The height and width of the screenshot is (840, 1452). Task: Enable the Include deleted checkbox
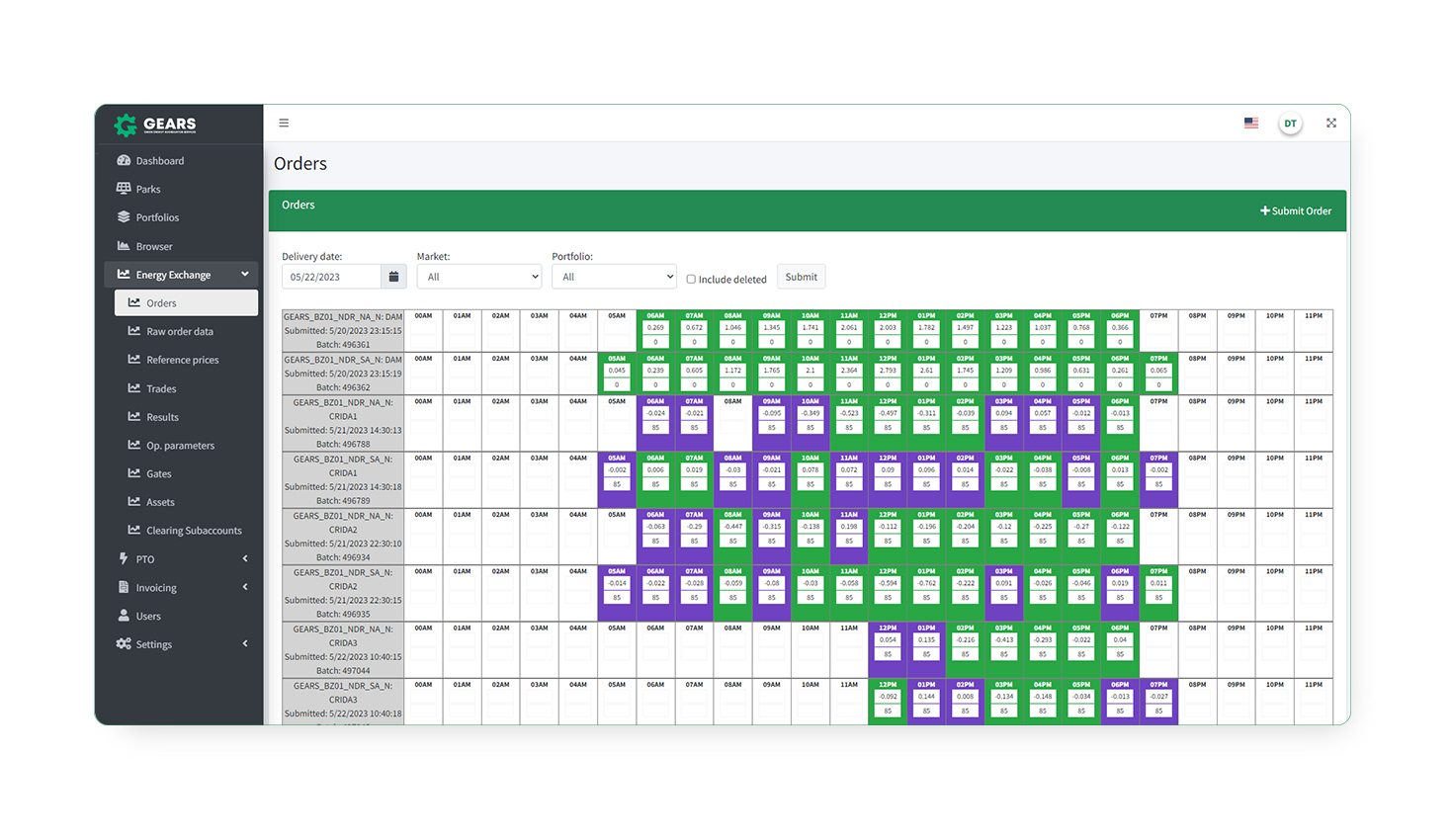691,280
